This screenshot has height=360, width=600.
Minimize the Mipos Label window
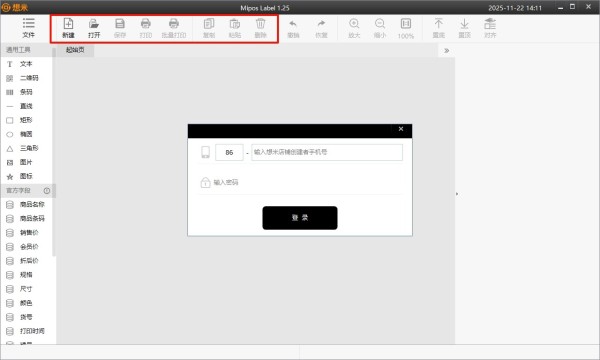point(560,7)
